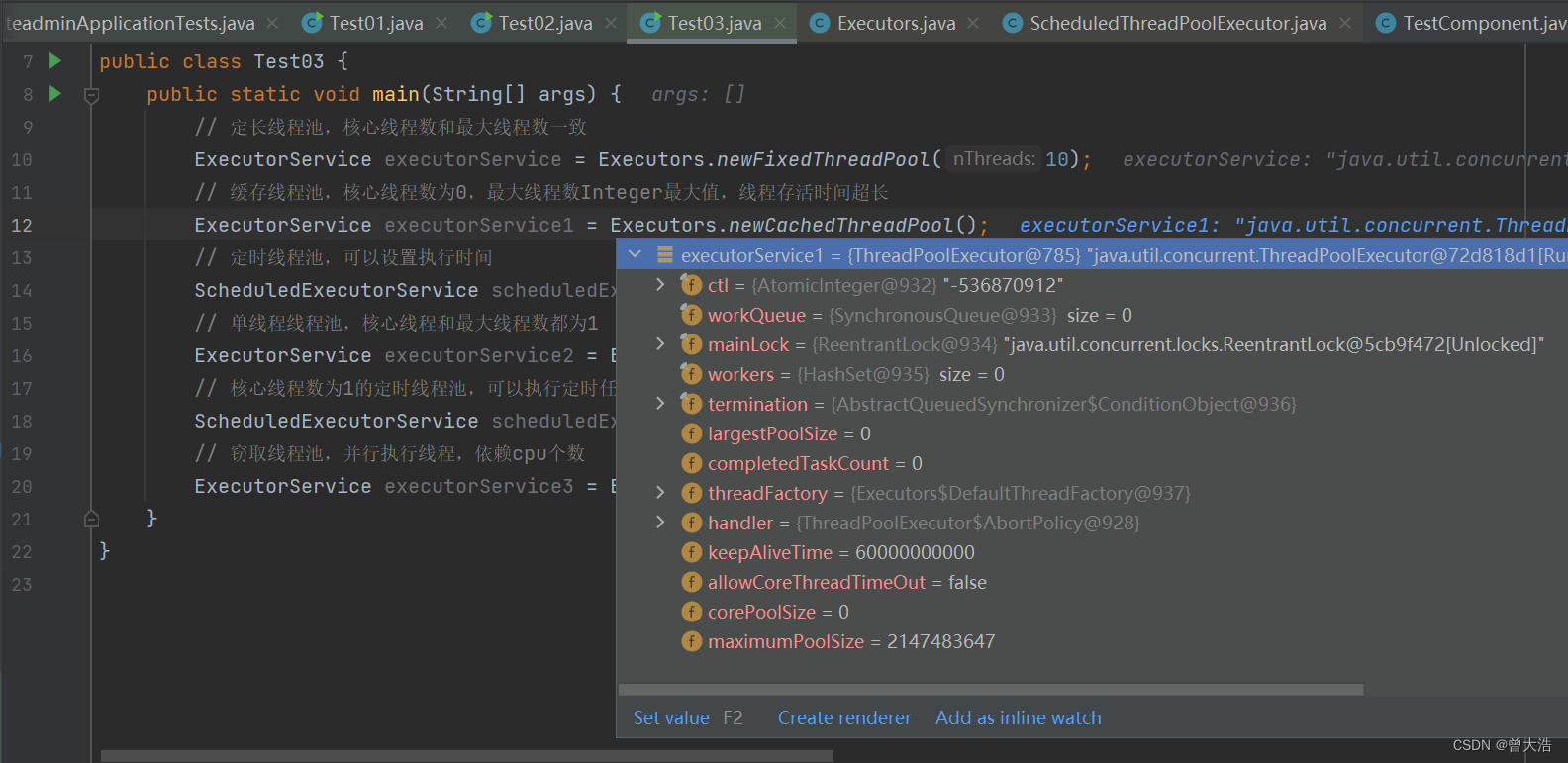Fold the main method at line 8
The height and width of the screenshot is (763, 1568).
pyautogui.click(x=91, y=96)
